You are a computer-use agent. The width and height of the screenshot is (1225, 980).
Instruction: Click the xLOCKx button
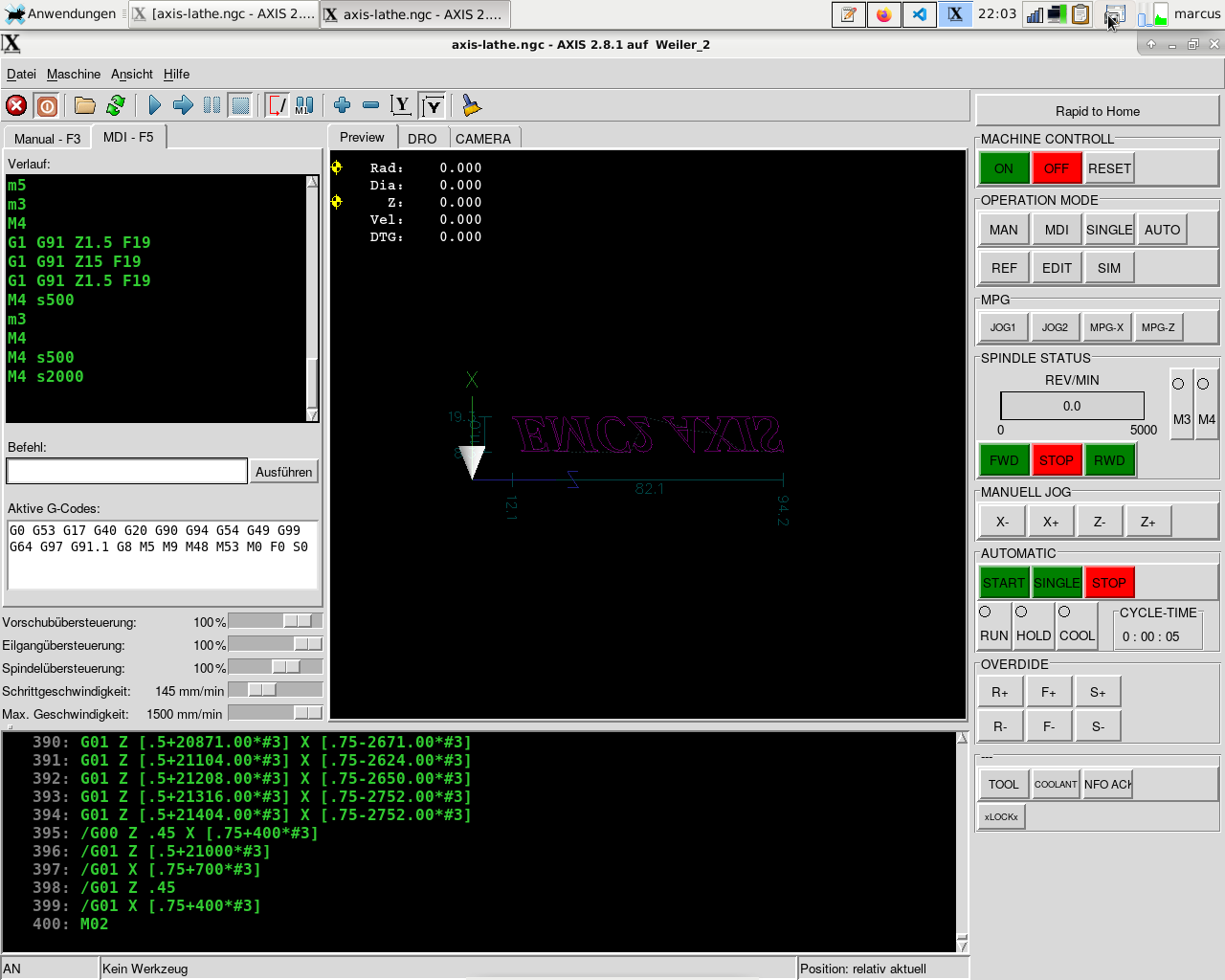(1001, 817)
